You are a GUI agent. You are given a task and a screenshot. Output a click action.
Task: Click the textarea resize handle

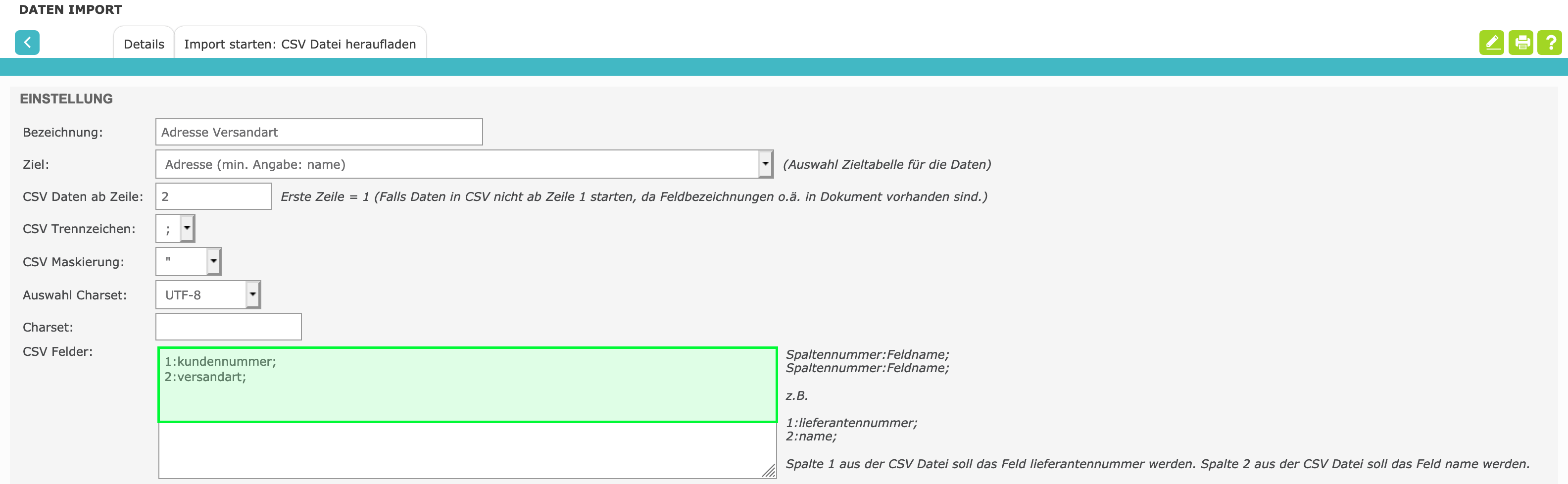click(769, 471)
